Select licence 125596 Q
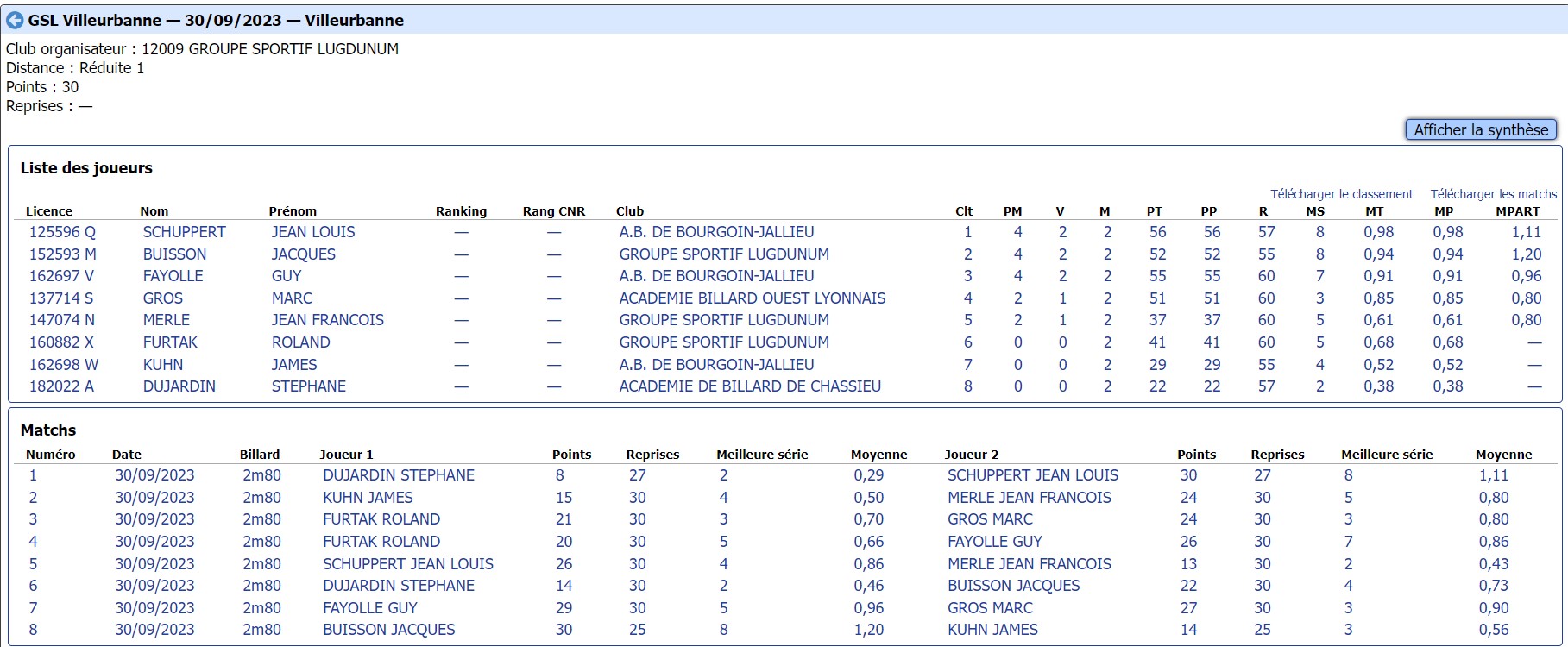 62,232
